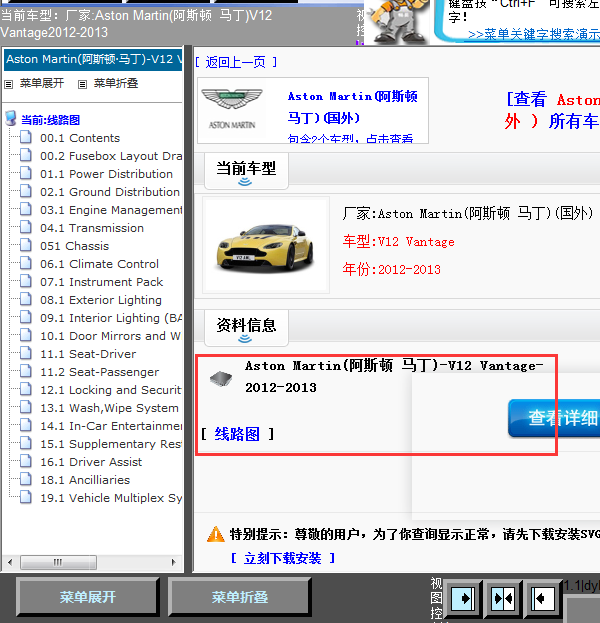Click left-arrow view control button
This screenshot has height=623, width=600.
click(x=543, y=598)
